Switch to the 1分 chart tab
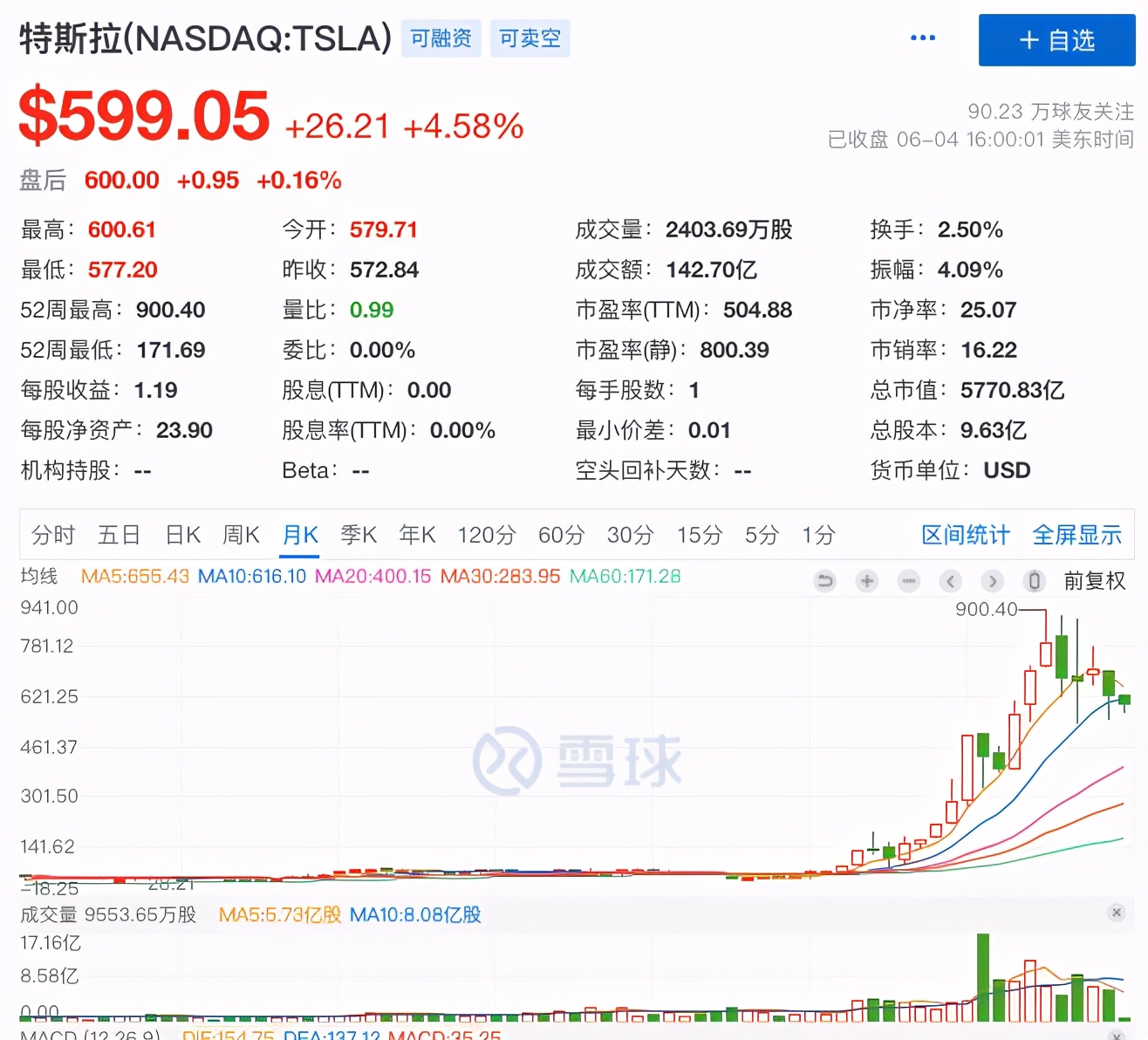The image size is (1148, 1040). [x=819, y=535]
